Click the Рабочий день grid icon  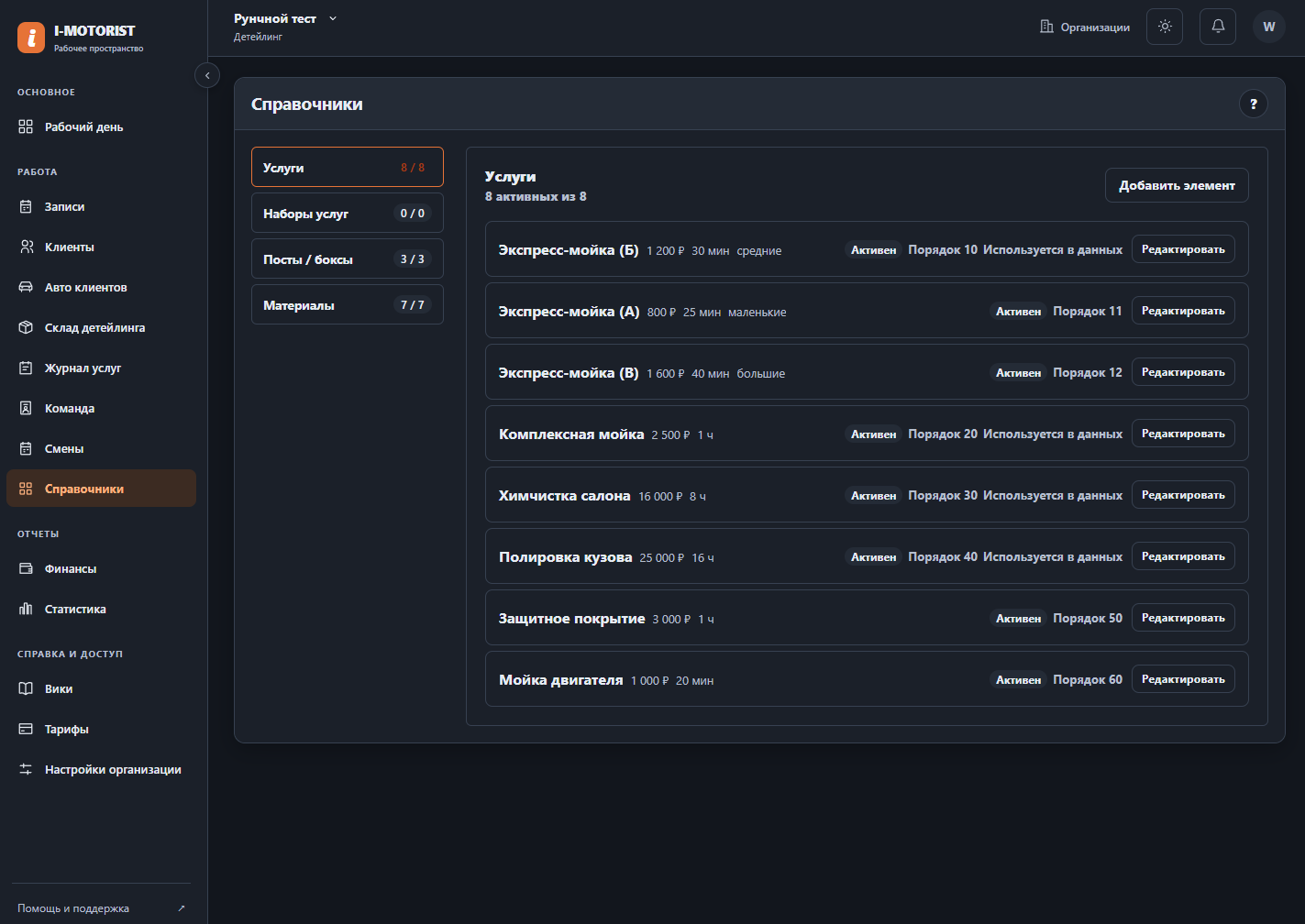click(x=26, y=126)
